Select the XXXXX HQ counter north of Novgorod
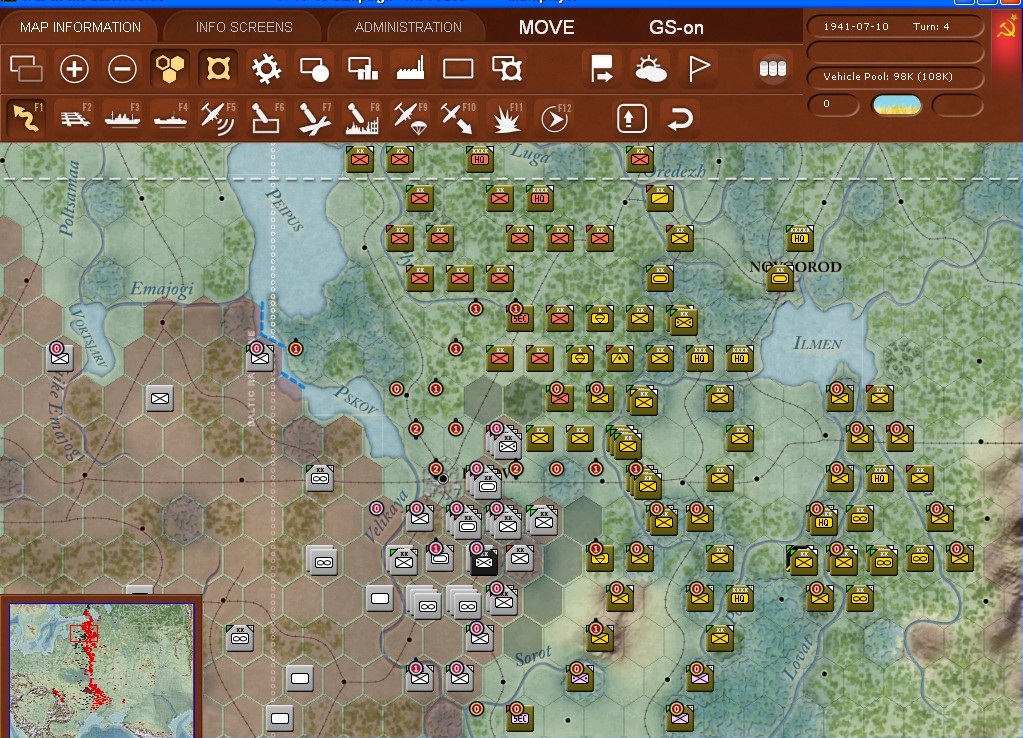The width and height of the screenshot is (1023, 738). (800, 238)
